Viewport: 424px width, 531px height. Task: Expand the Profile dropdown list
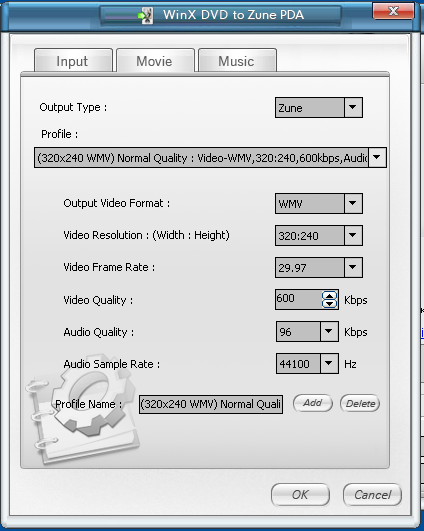[377, 157]
